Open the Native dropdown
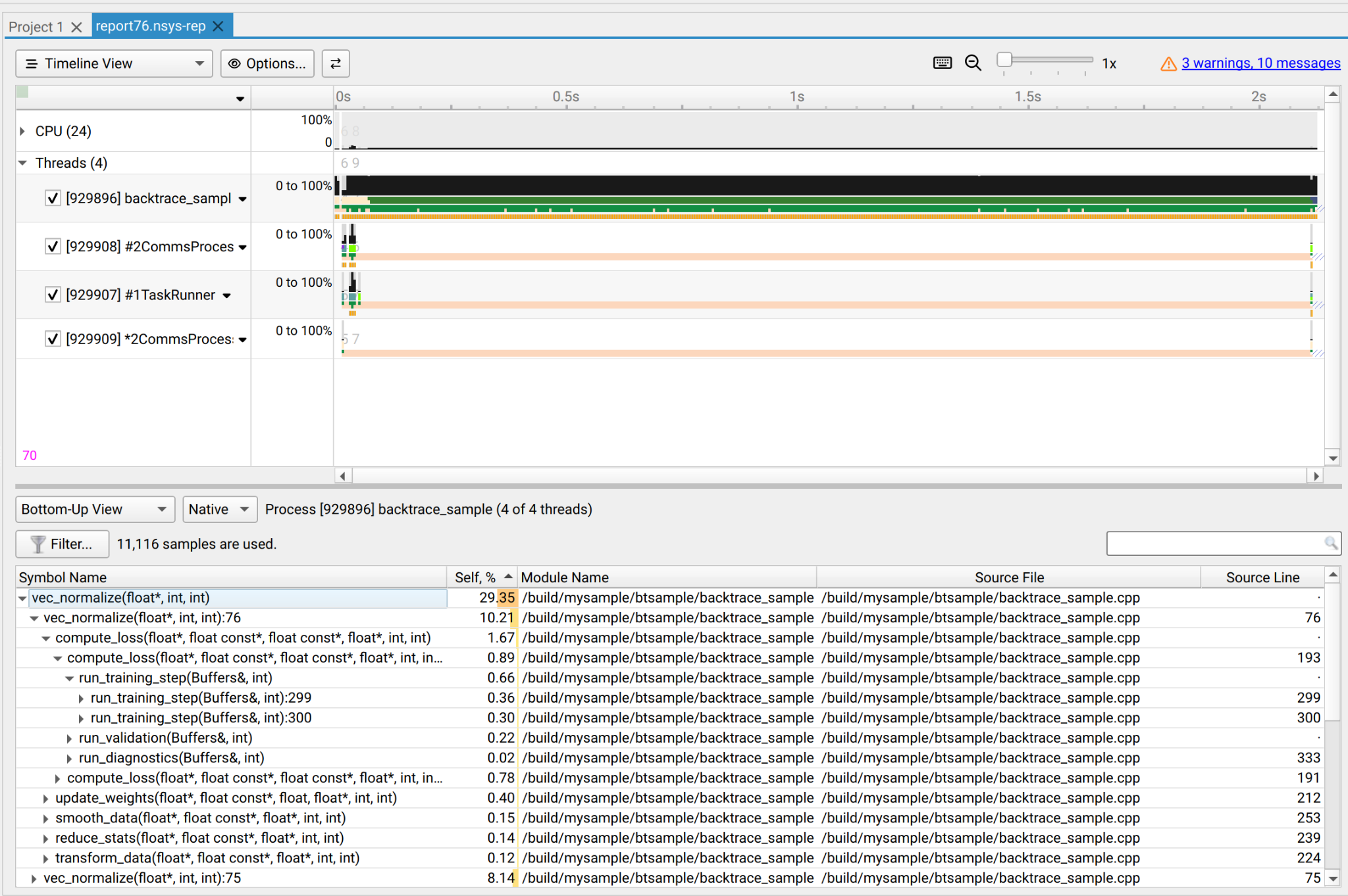This screenshot has width=1348, height=896. point(220,509)
